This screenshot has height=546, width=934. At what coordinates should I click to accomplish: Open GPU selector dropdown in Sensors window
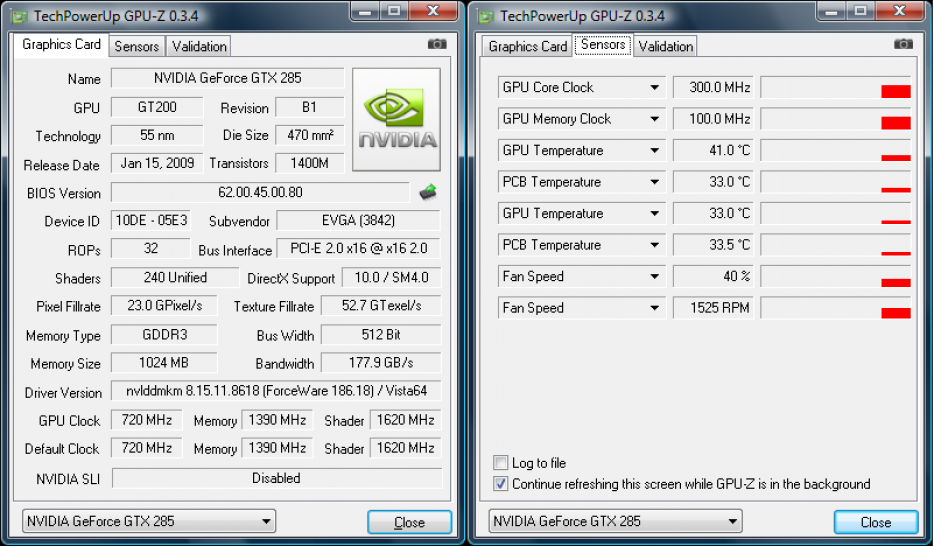tap(615, 522)
